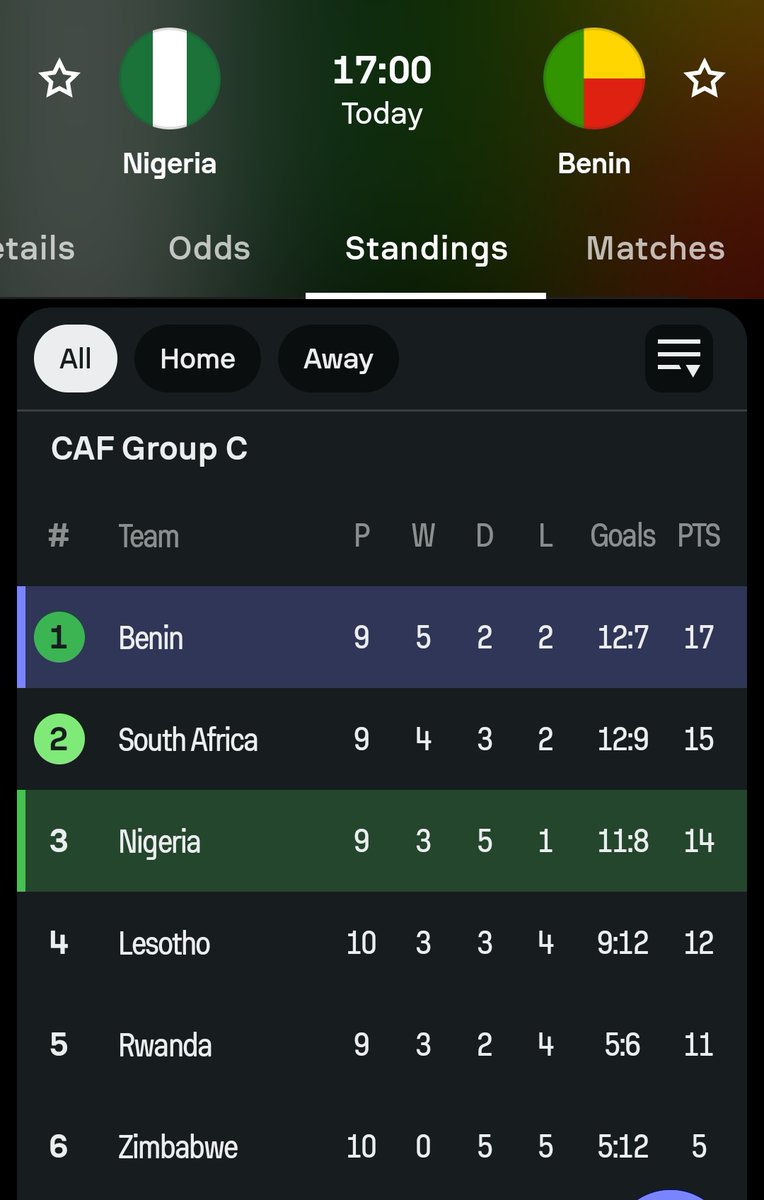Tap the Benin flag crest
Image resolution: width=764 pixels, height=1200 pixels.
pos(594,79)
